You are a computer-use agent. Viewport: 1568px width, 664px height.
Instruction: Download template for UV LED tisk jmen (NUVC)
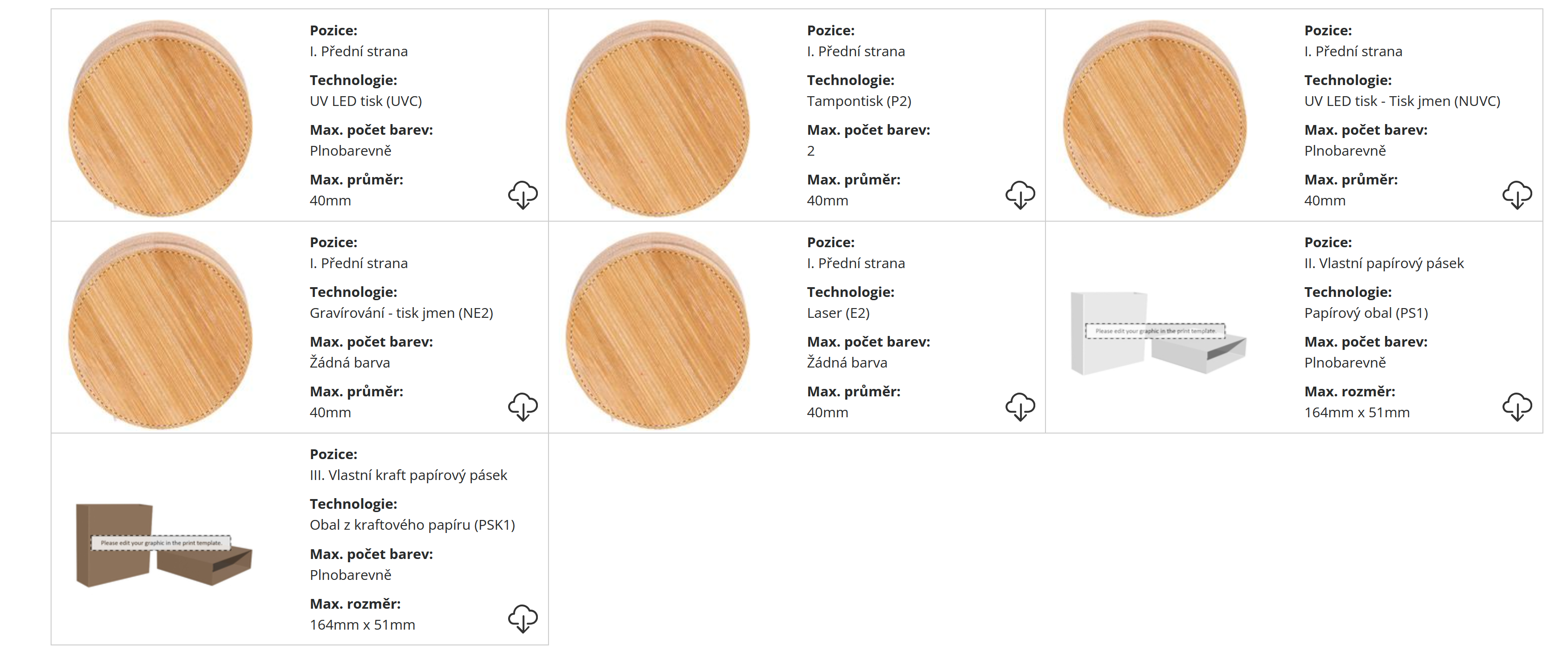[1517, 195]
